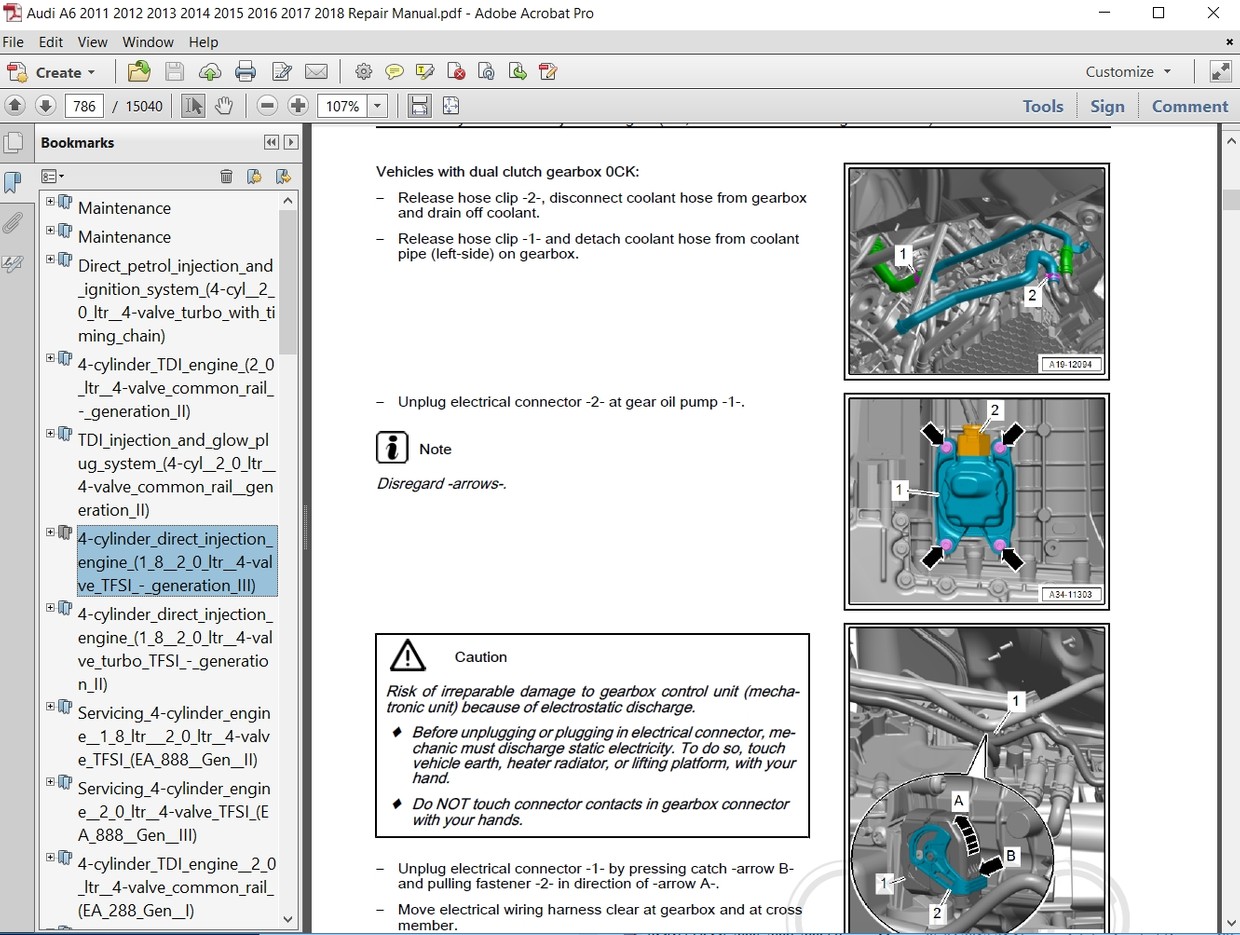Click the page number input field
The height and width of the screenshot is (935, 1240).
[x=84, y=106]
